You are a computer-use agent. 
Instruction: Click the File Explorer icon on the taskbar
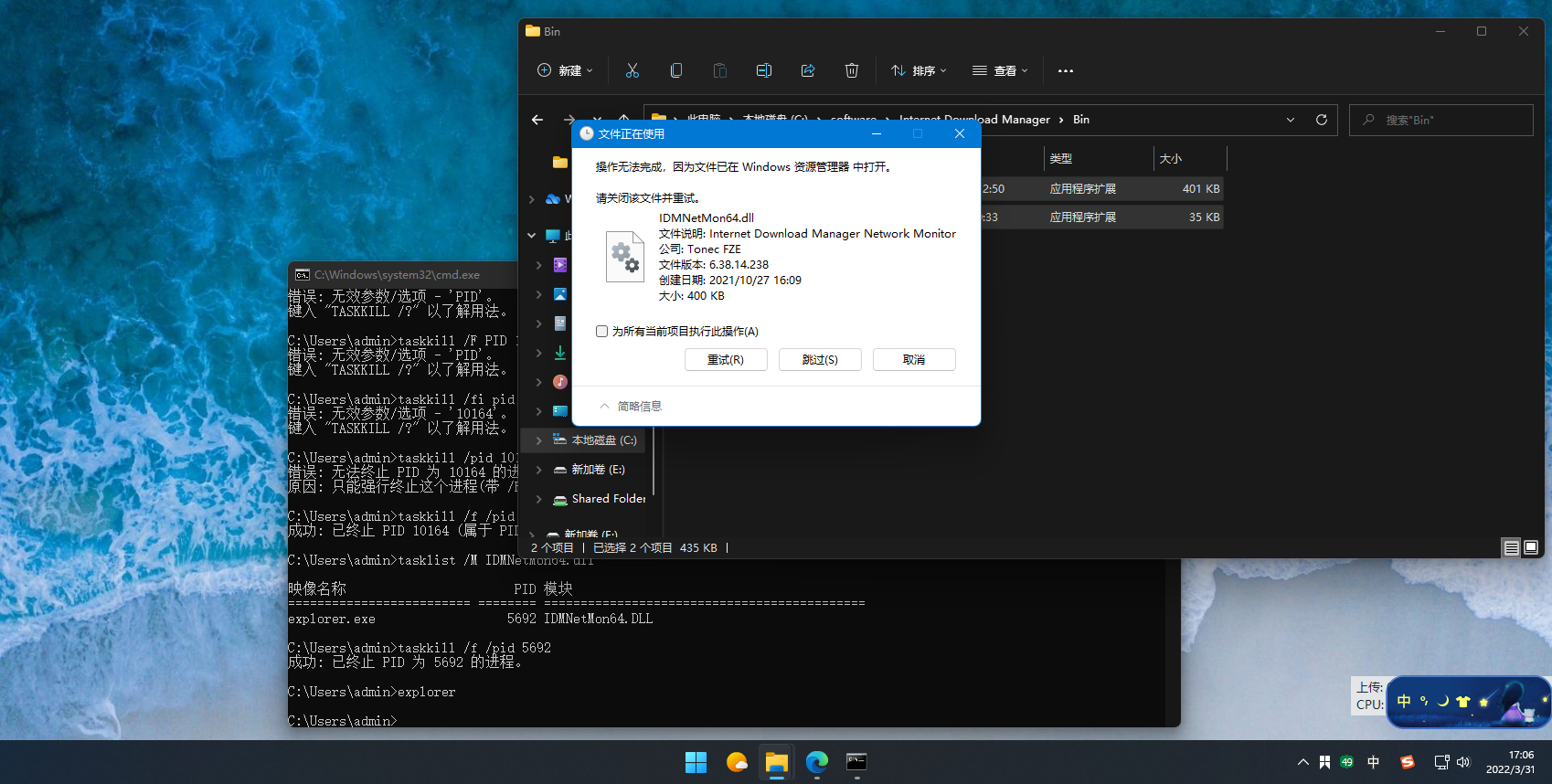(x=777, y=762)
